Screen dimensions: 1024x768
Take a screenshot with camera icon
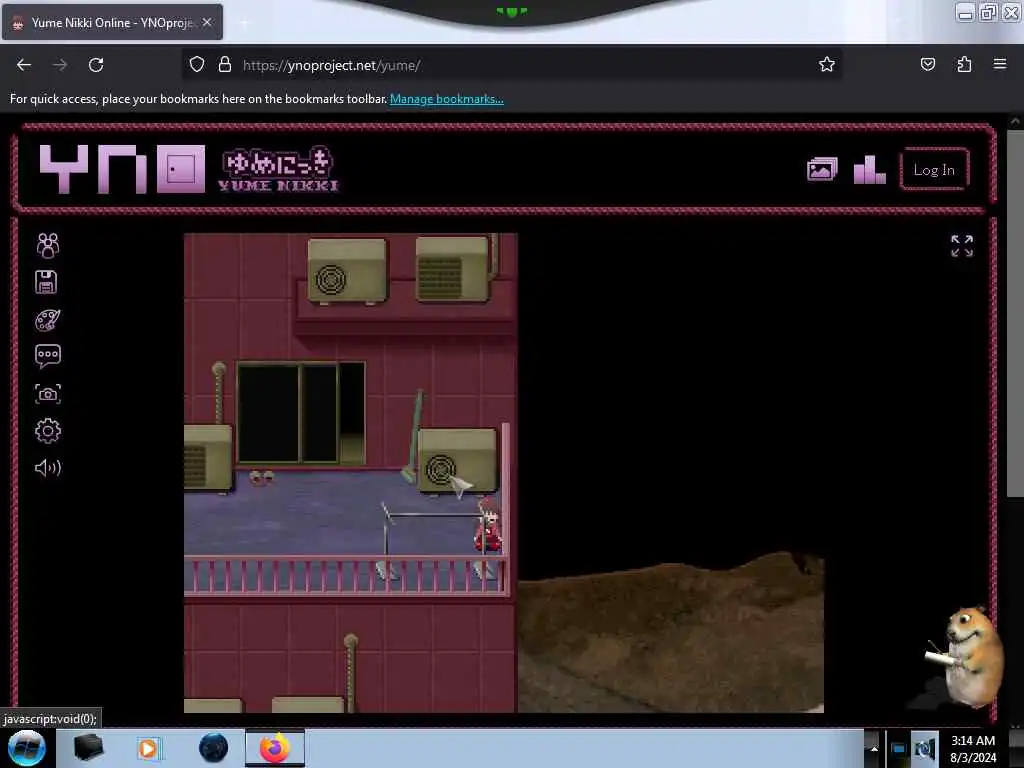pos(48,394)
